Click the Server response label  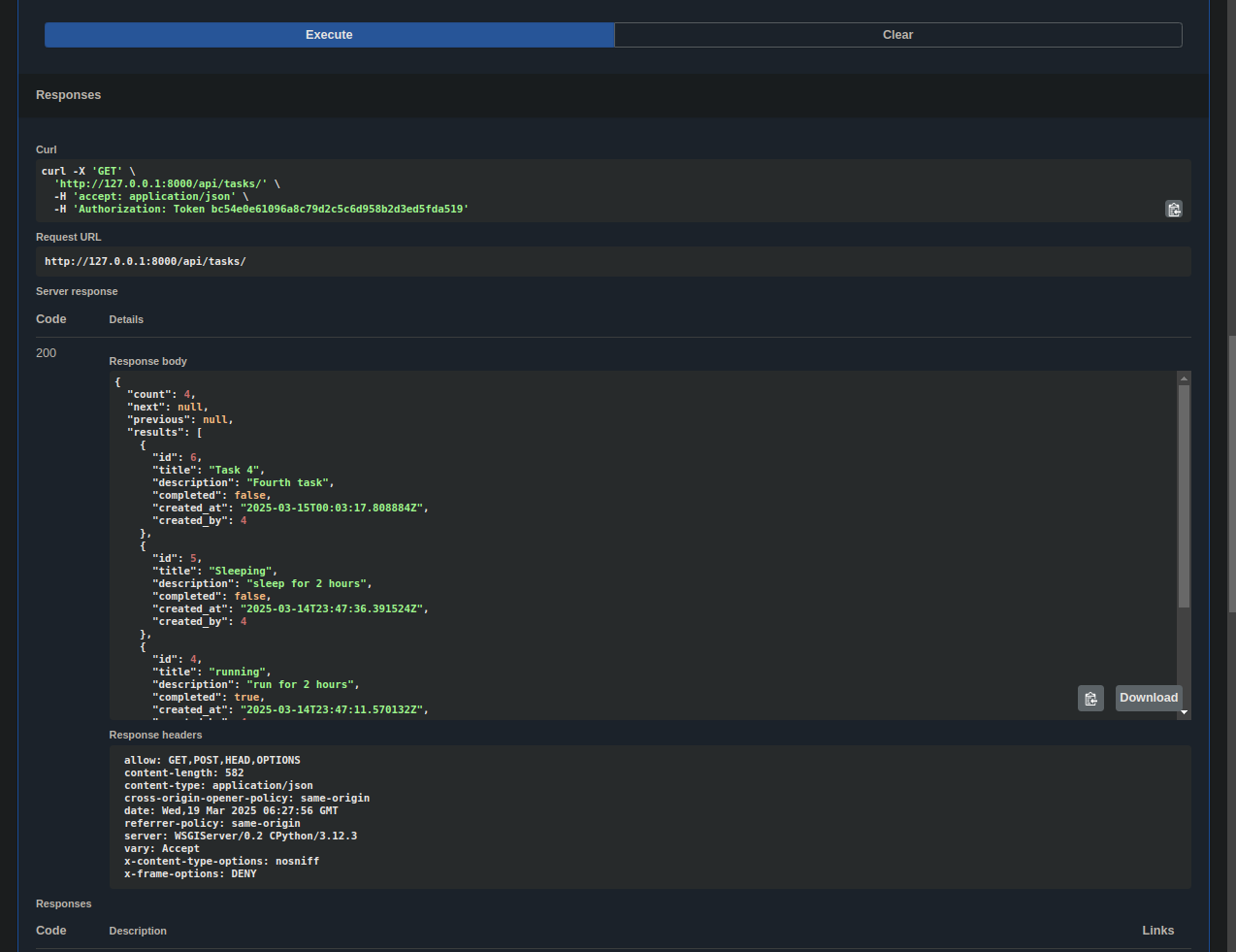(x=77, y=291)
